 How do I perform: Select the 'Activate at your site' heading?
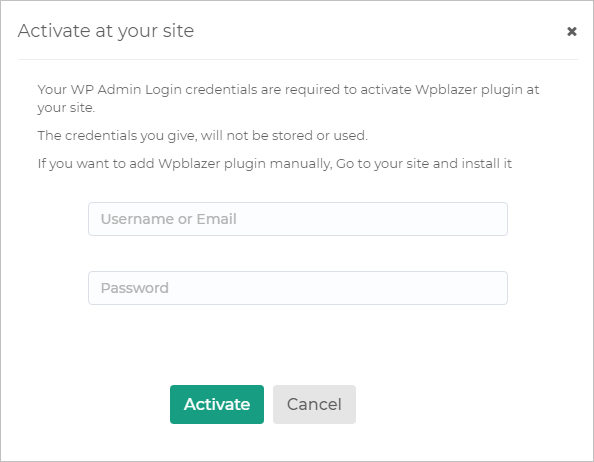106,31
